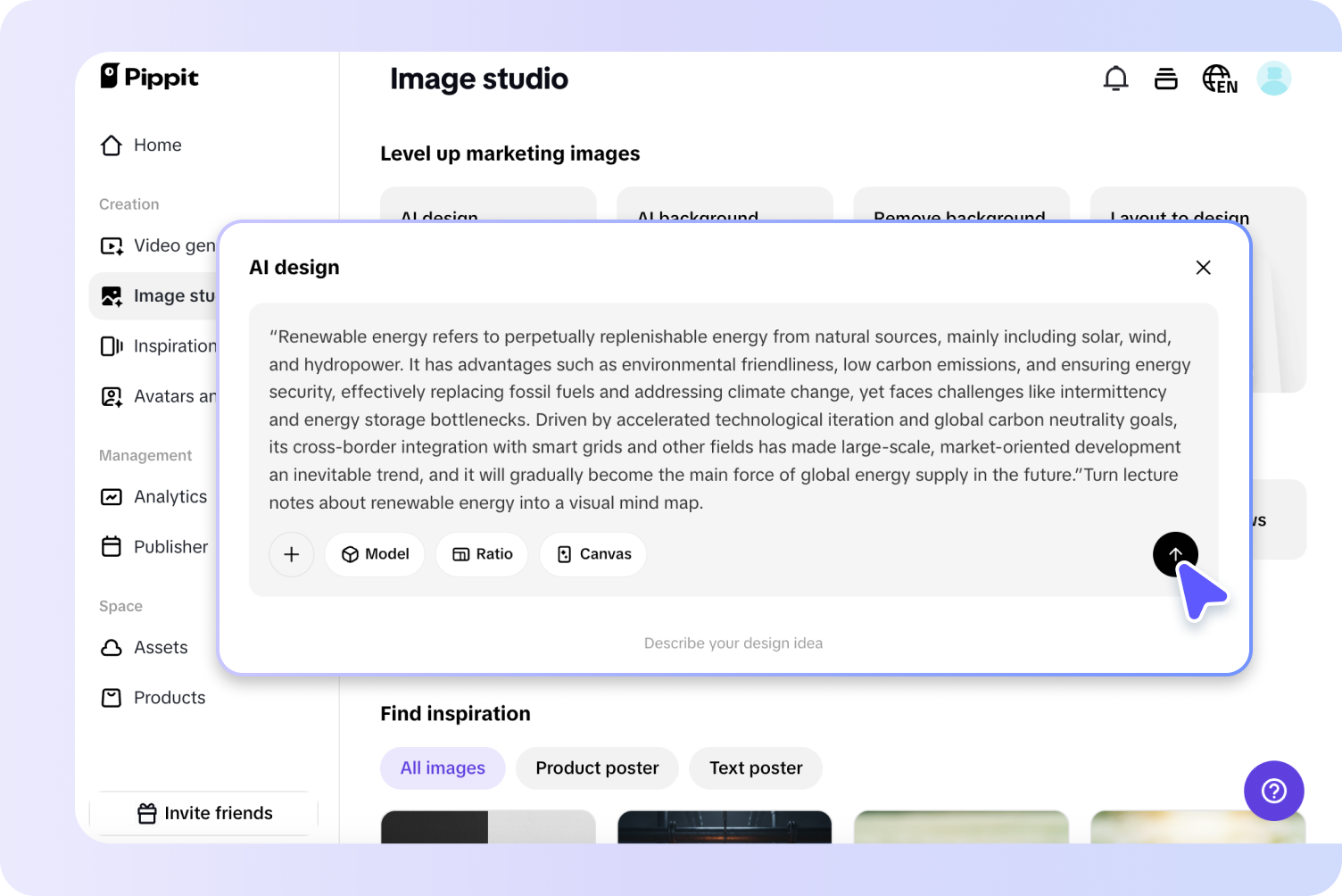Go to Home in sidebar

pyautogui.click(x=157, y=145)
